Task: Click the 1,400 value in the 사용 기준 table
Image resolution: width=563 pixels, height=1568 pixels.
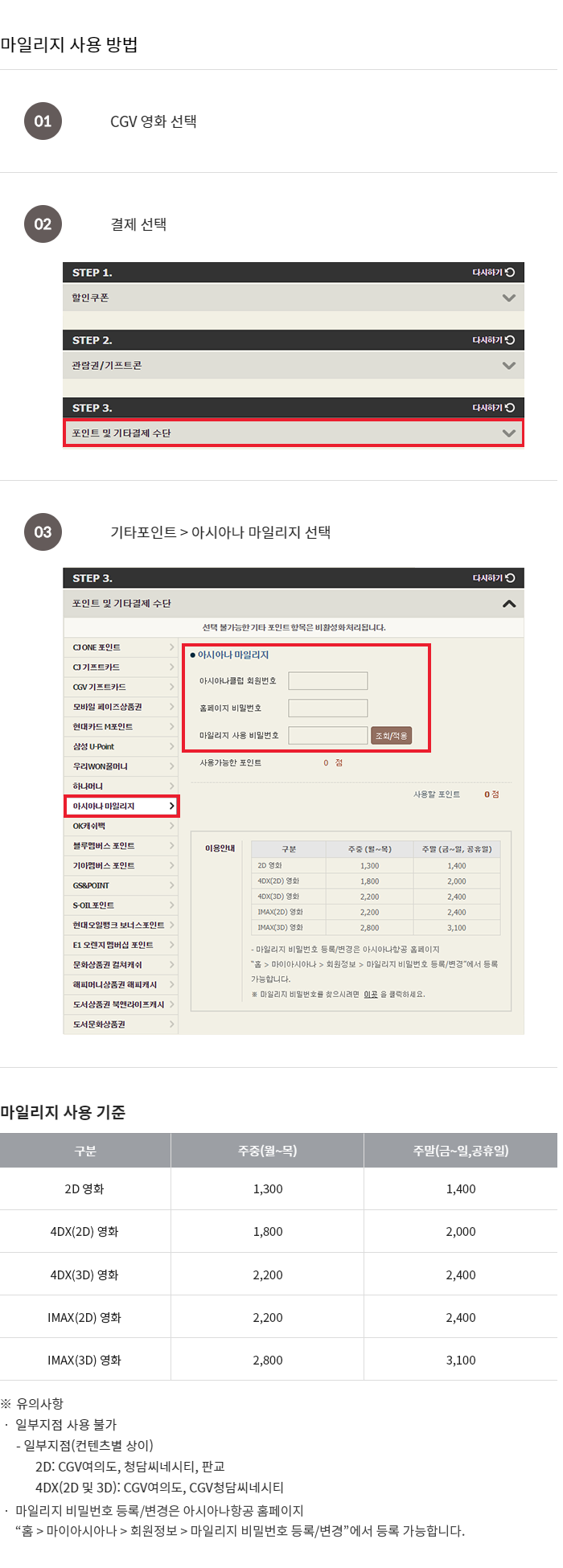Action: click(461, 1189)
